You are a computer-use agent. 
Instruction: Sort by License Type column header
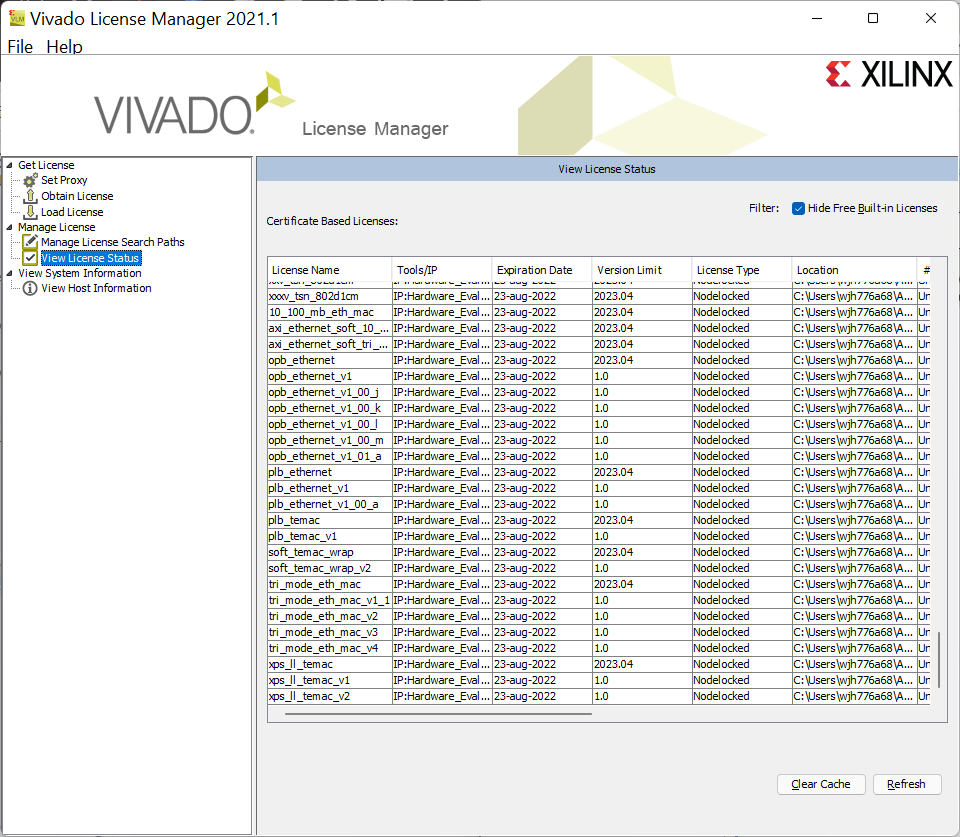(741, 270)
